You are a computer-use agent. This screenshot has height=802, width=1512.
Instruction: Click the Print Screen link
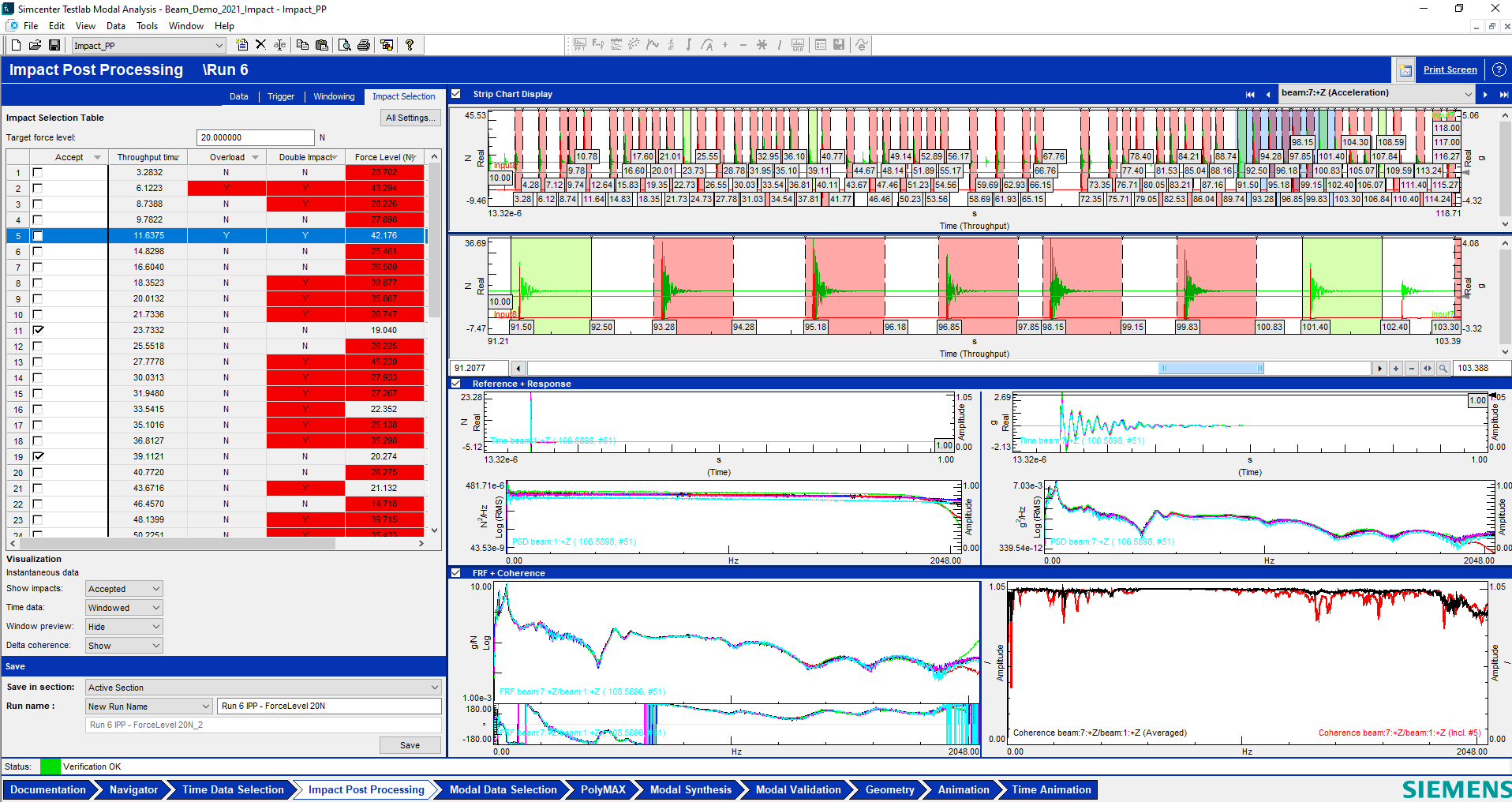1450,69
